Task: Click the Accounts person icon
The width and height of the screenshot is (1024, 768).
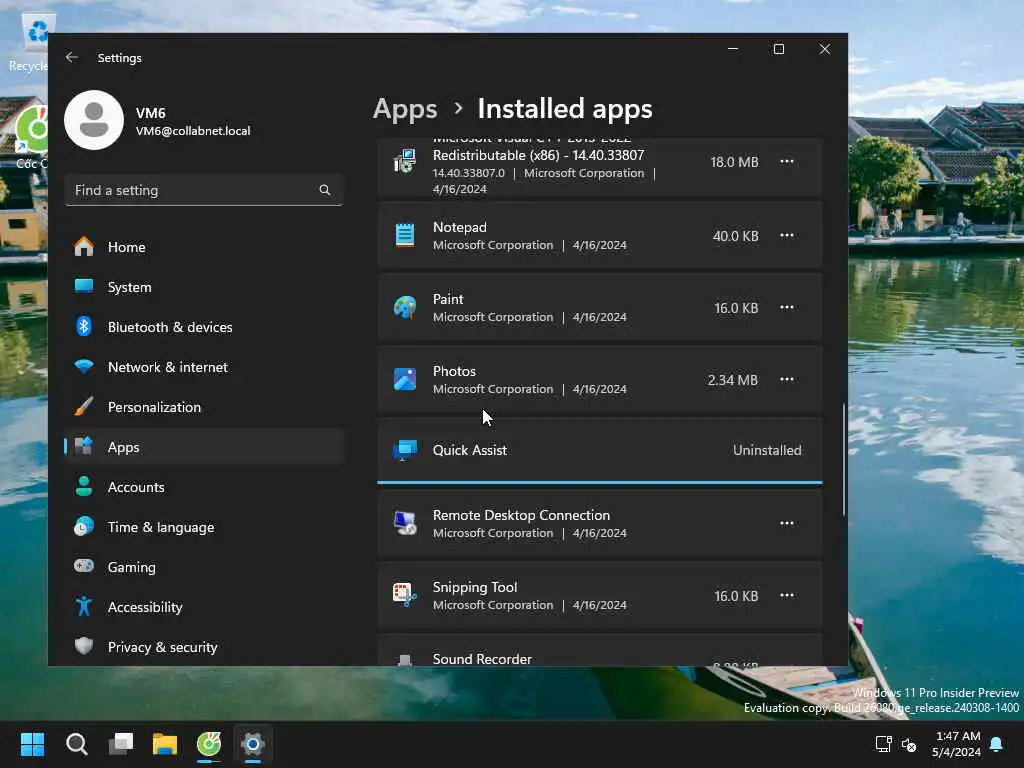Action: pyautogui.click(x=84, y=487)
